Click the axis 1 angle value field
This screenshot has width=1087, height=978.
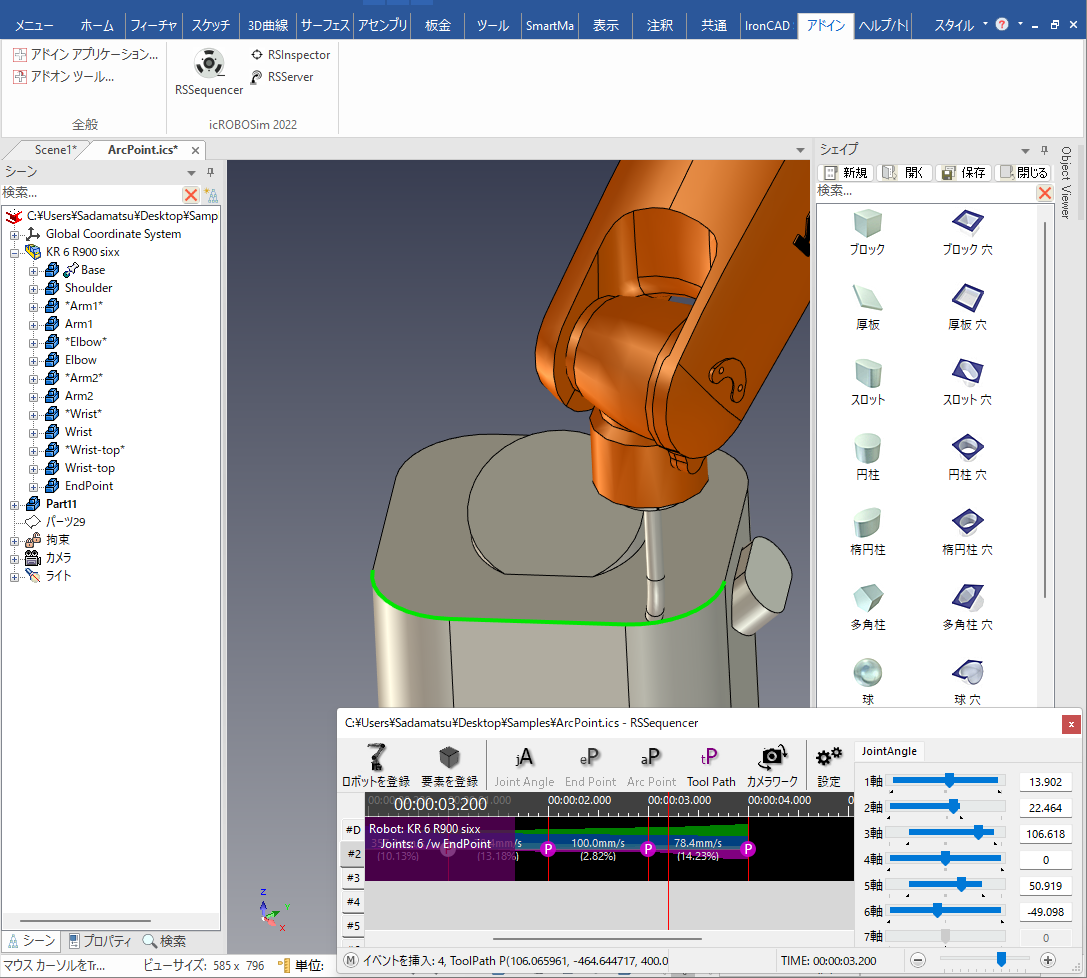point(1046,782)
